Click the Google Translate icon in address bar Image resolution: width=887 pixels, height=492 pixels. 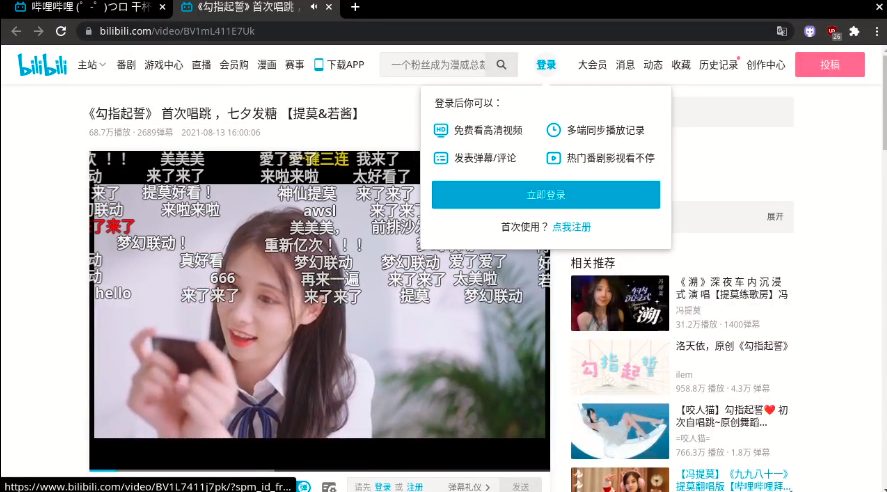point(782,31)
